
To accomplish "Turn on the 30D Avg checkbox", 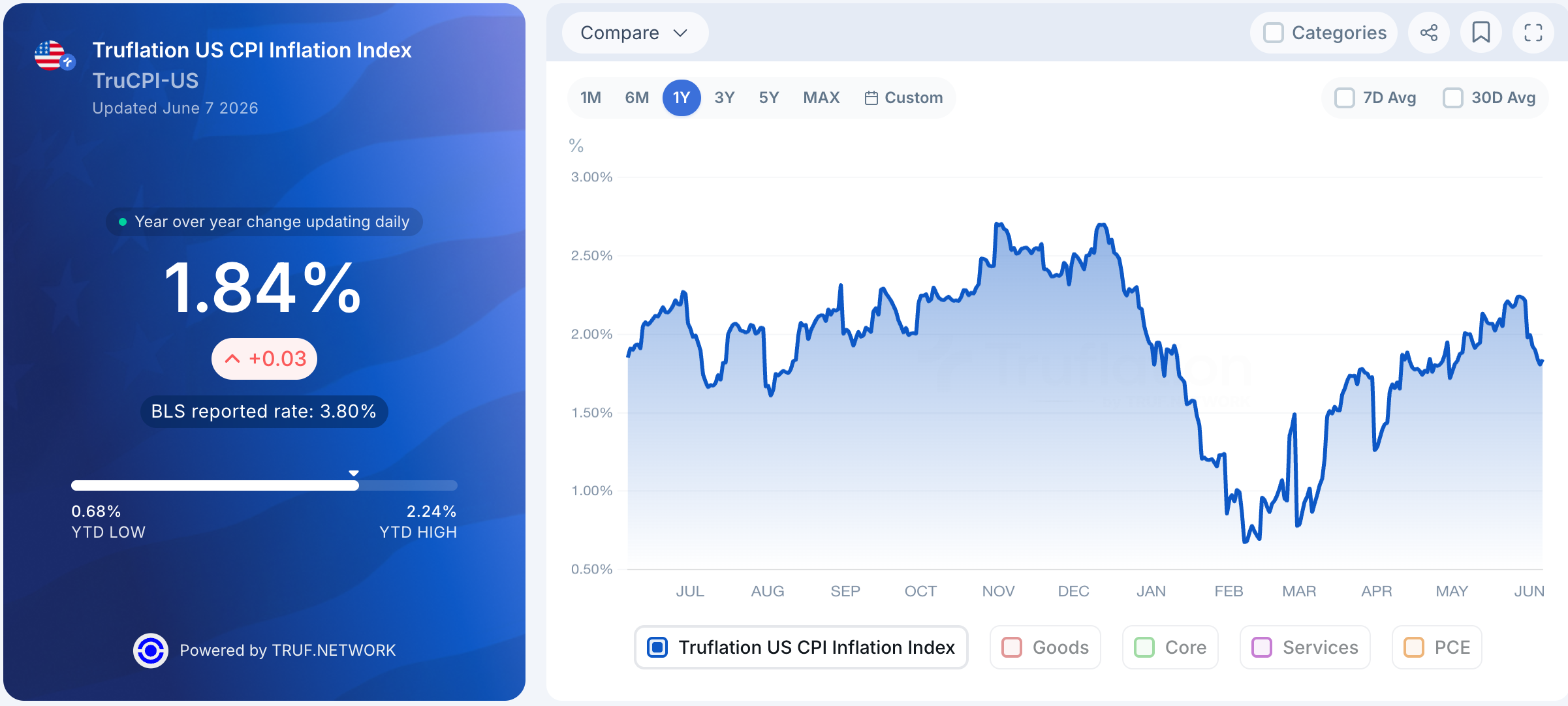I will tap(1453, 98).
